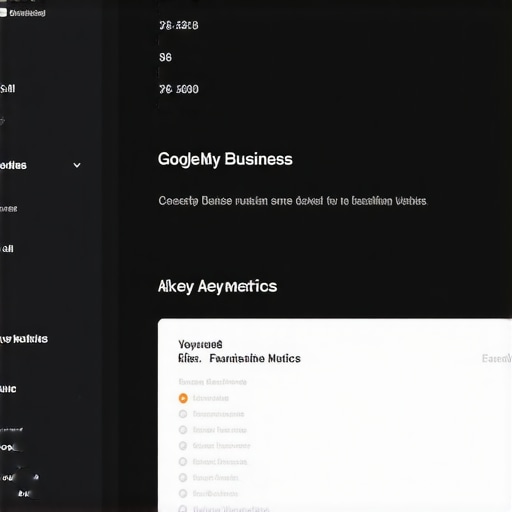Click the first numeric value at the top of the code block
The width and height of the screenshot is (512, 512).
[x=179, y=25]
